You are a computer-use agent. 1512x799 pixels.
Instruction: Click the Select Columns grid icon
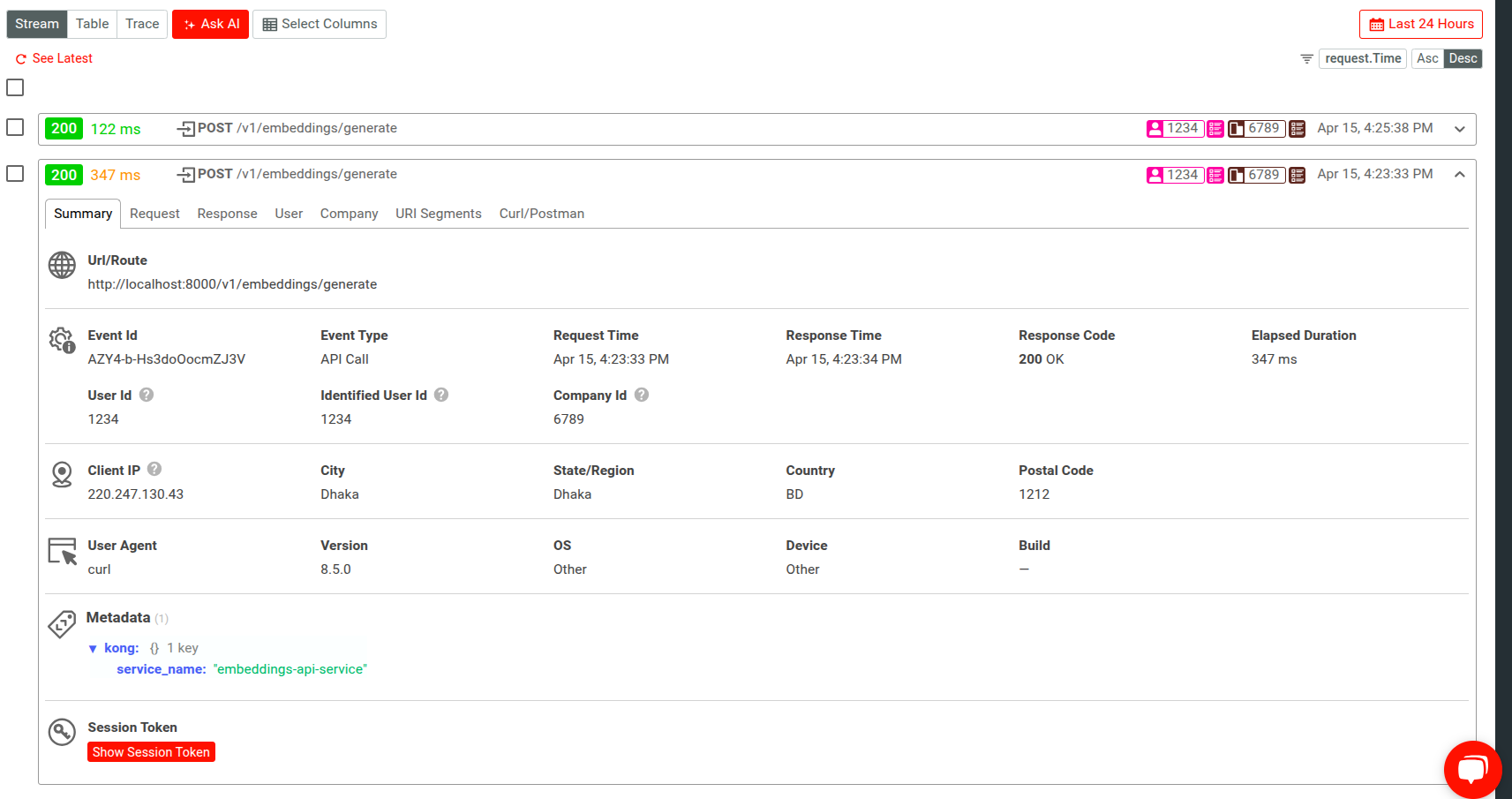tap(270, 24)
